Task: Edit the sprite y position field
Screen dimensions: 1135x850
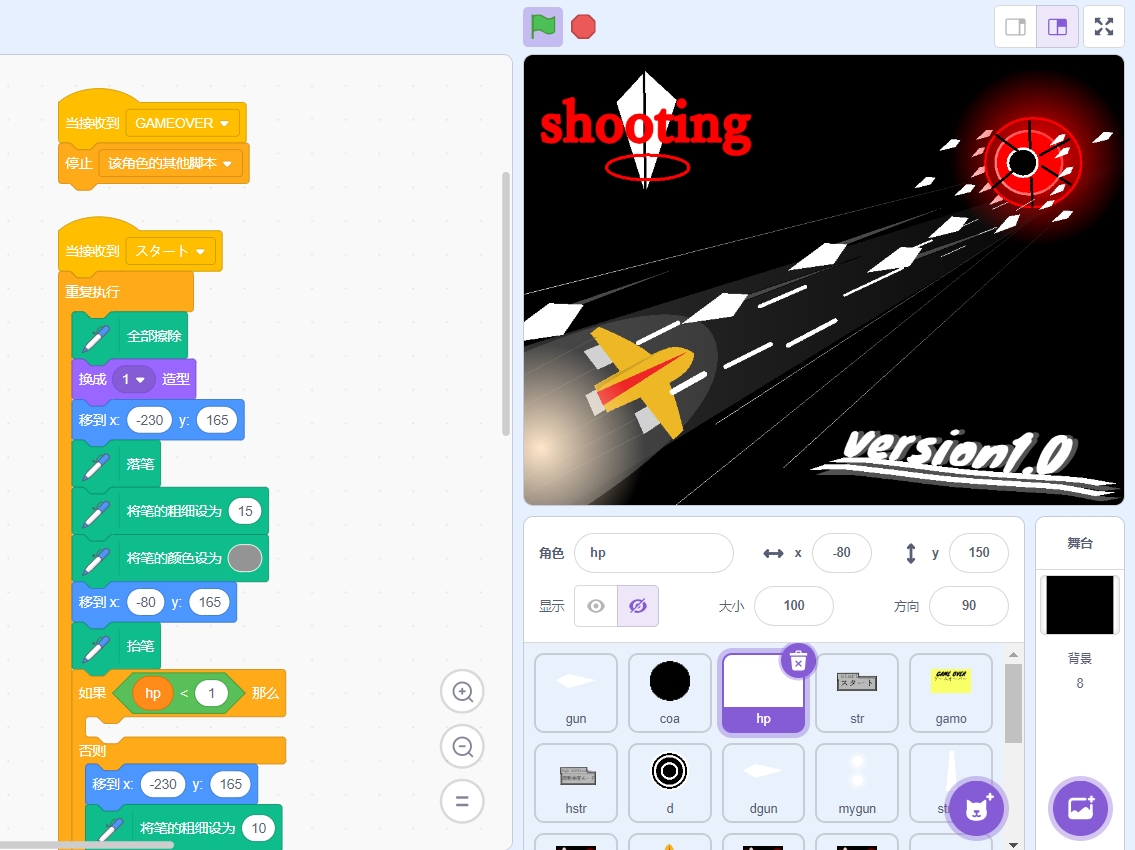Action: [x=979, y=553]
